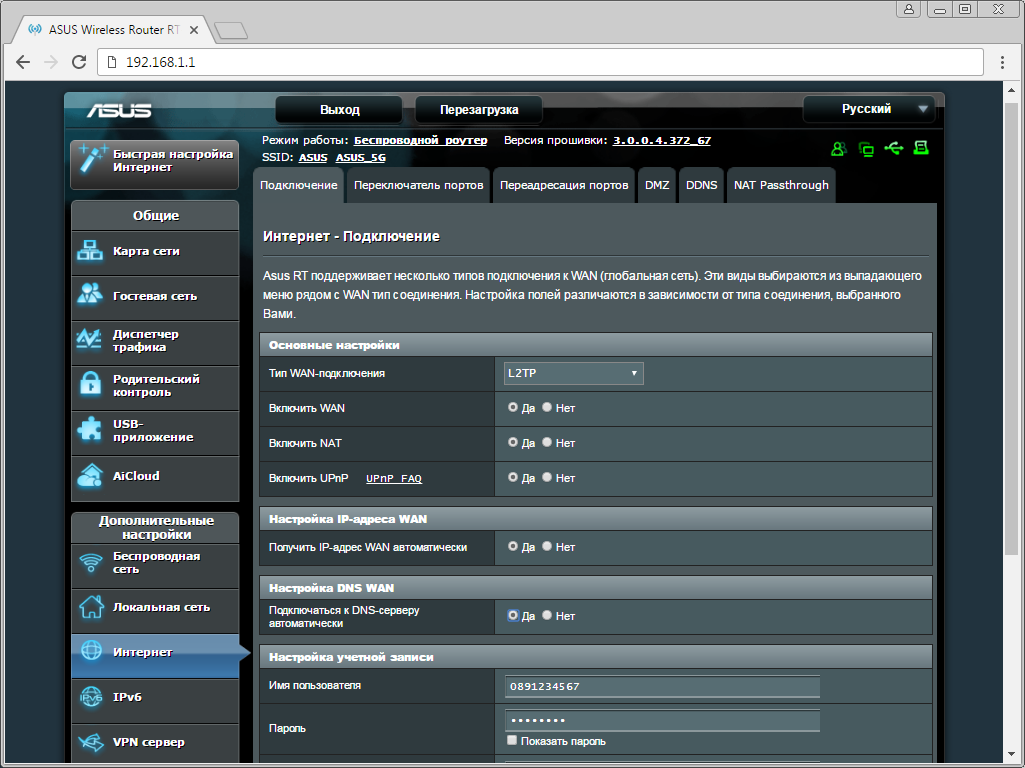Close the ASUS Wireless Router tab
This screenshot has width=1025, height=768.
pyautogui.click(x=193, y=30)
